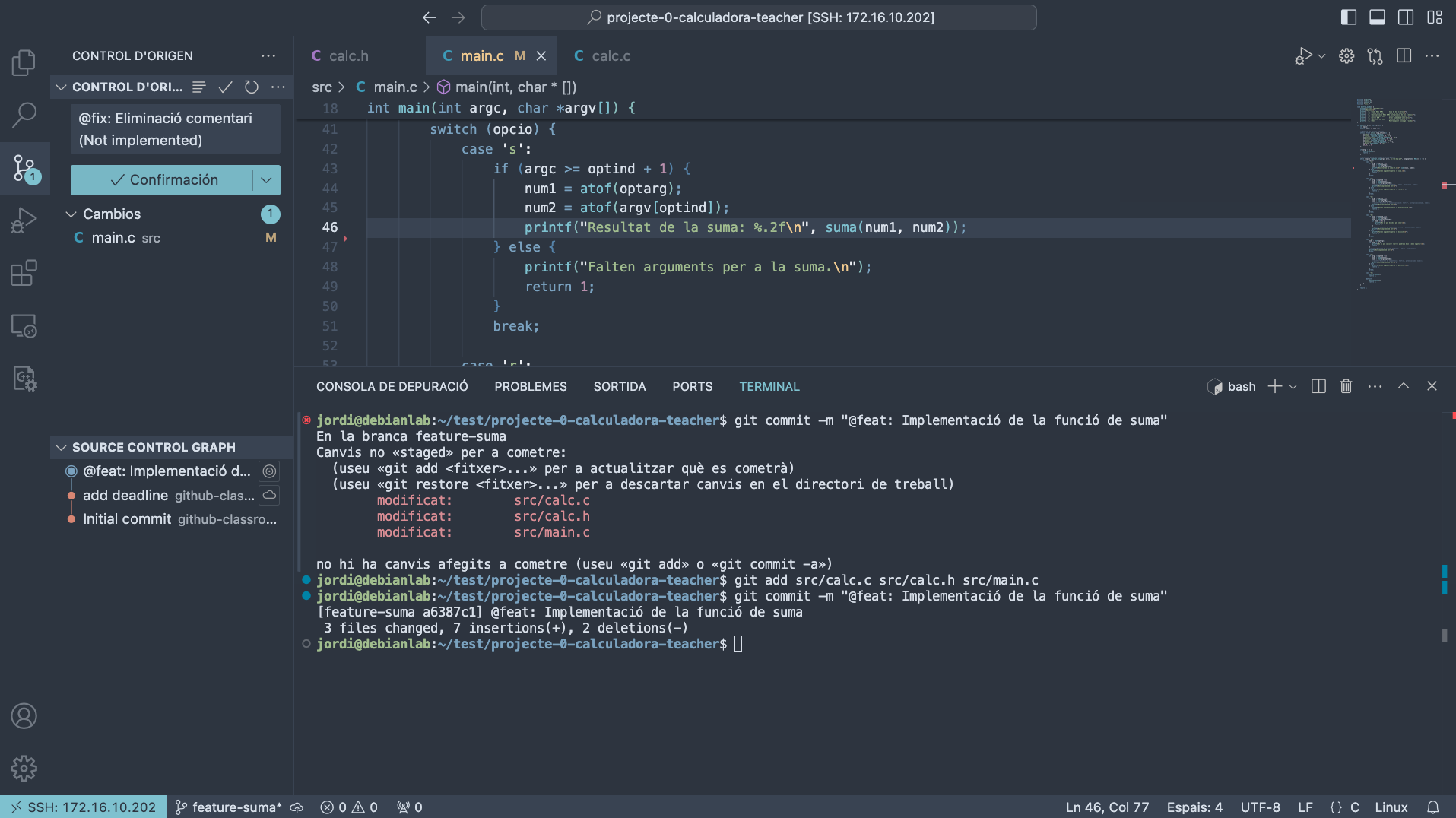Click main(int, char * []) breadcrumb symbol

[x=515, y=87]
